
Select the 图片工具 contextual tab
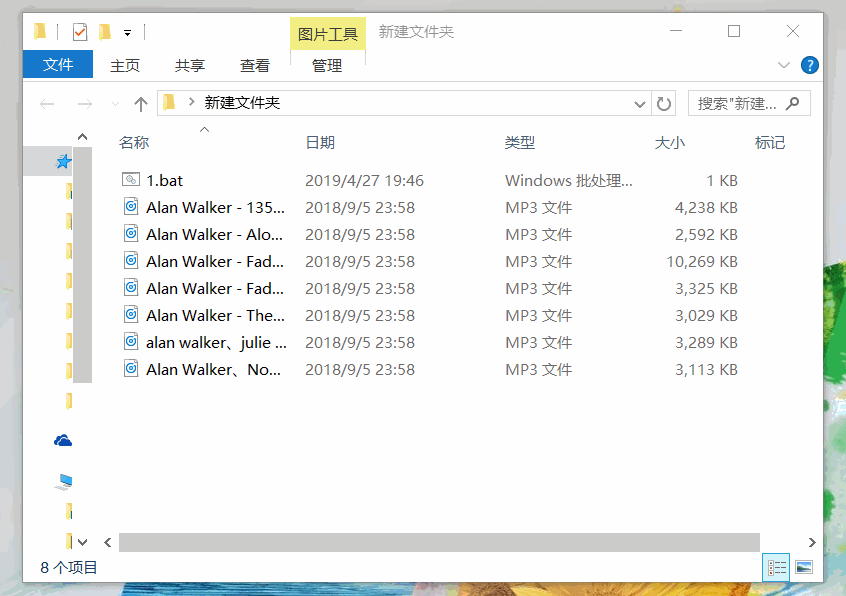328,34
